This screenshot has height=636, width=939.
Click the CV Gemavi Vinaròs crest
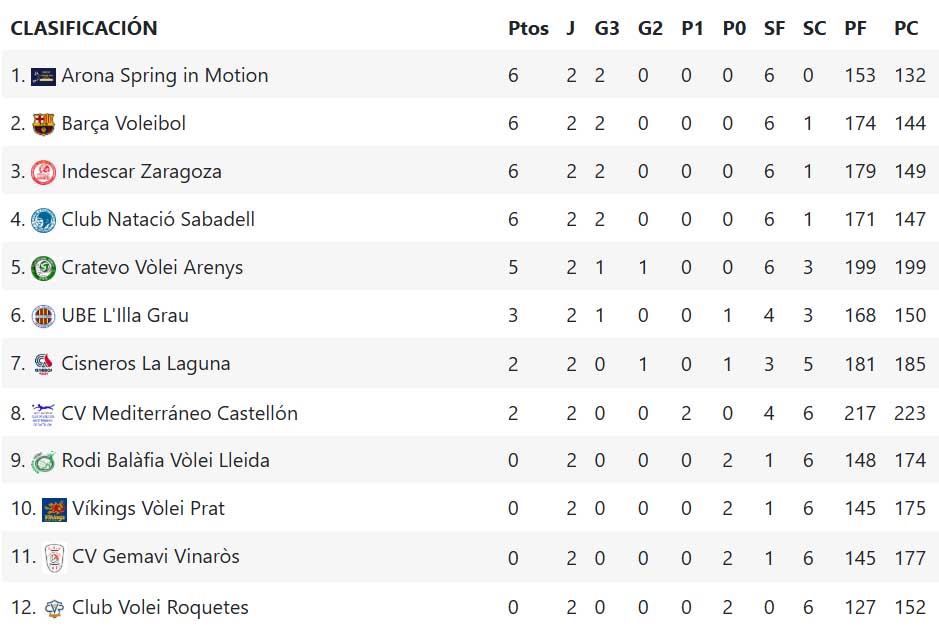pyautogui.click(x=54, y=558)
